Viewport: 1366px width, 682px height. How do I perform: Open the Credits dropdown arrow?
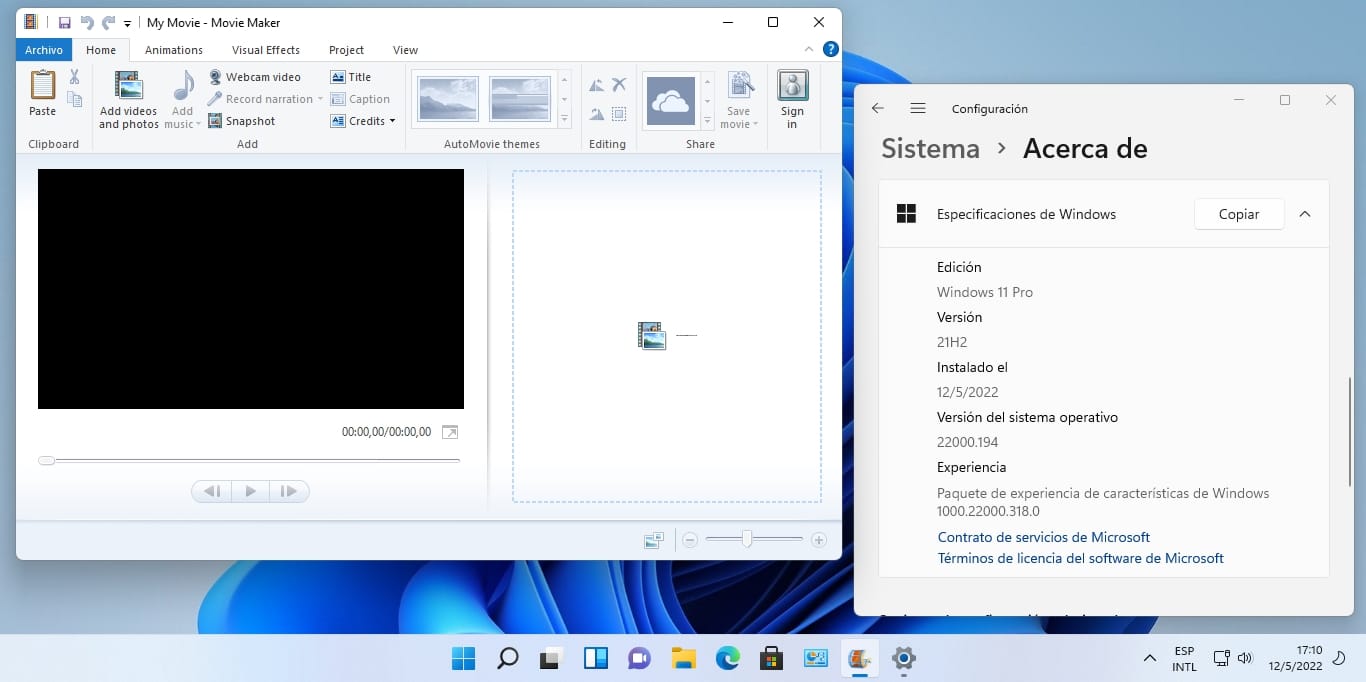pos(392,121)
